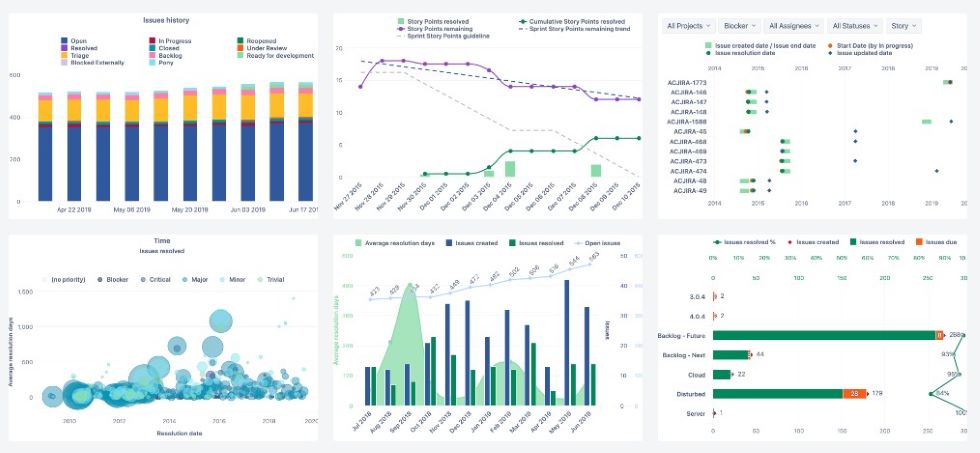The image size is (980, 453).
Task: Hide the Story Points remaining series
Action: (x=434, y=29)
